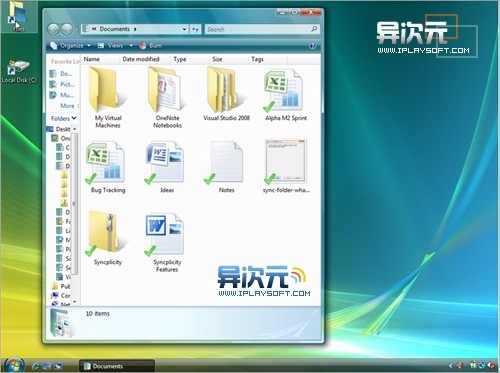The width and height of the screenshot is (500, 373).
Task: Open Music in Favorite Links
Action: point(62,95)
